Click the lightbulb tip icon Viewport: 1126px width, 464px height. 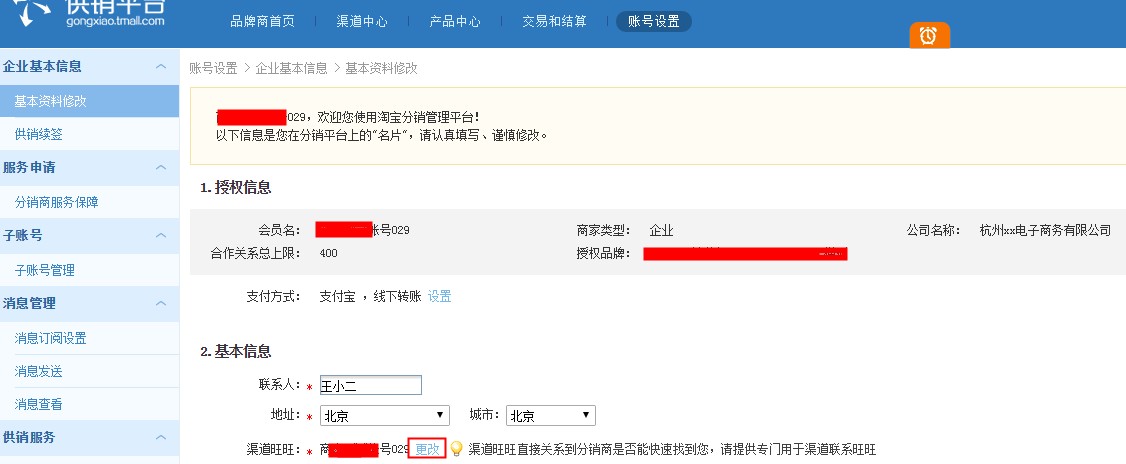[x=456, y=449]
